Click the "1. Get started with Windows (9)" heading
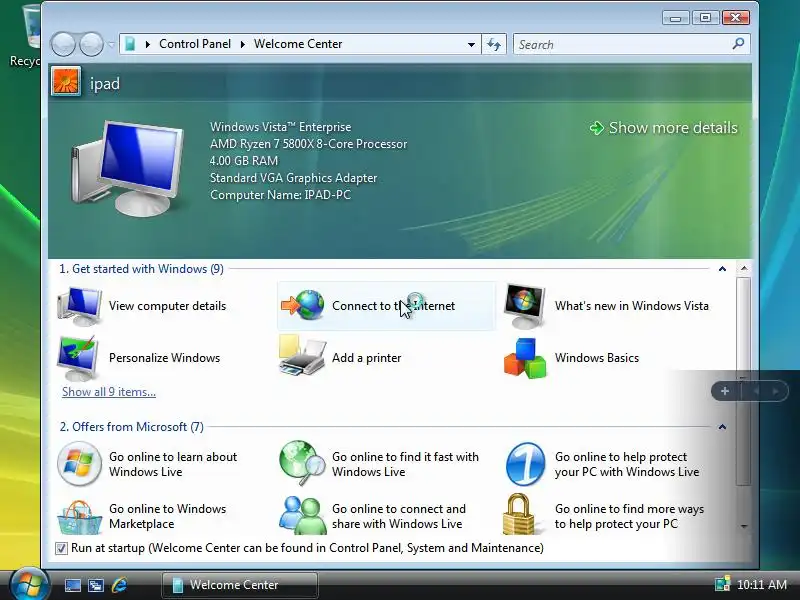This screenshot has height=600, width=800. click(141, 269)
